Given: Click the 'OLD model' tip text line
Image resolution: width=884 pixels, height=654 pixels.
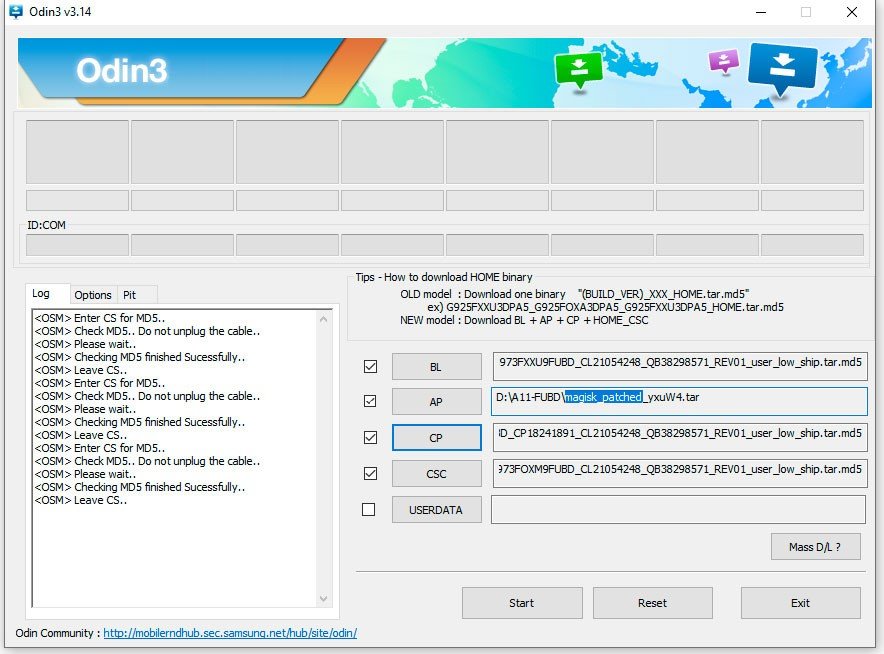Looking at the screenshot, I should coord(574,294).
